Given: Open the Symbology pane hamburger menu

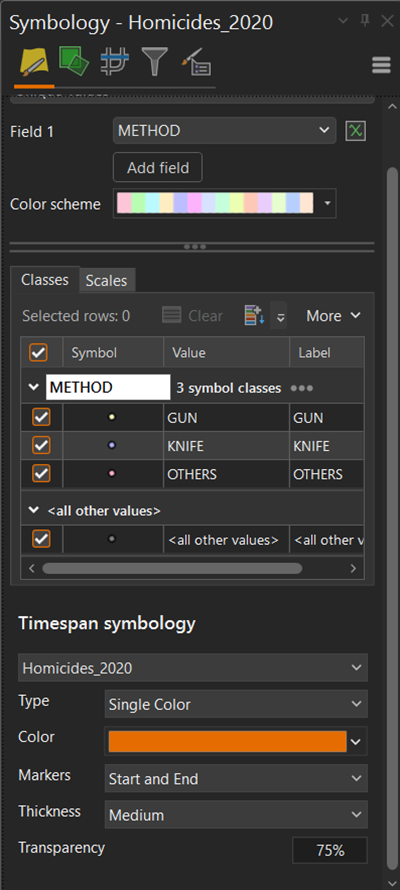Looking at the screenshot, I should point(381,65).
